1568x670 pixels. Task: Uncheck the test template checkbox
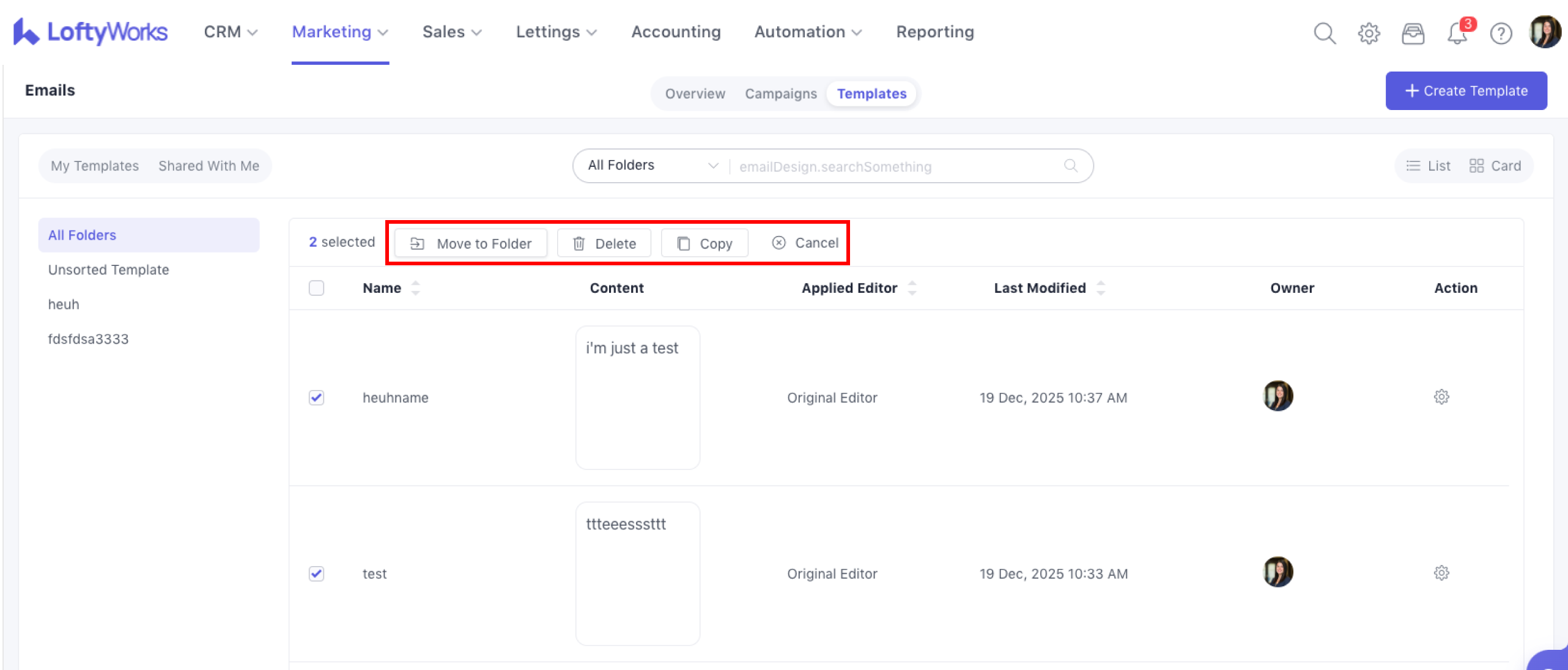pyautogui.click(x=316, y=573)
